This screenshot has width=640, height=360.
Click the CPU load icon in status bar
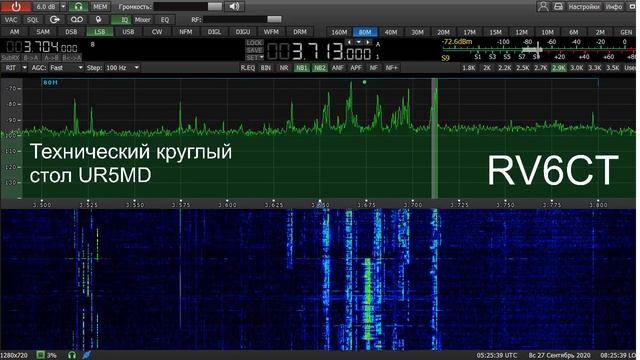coord(40,355)
